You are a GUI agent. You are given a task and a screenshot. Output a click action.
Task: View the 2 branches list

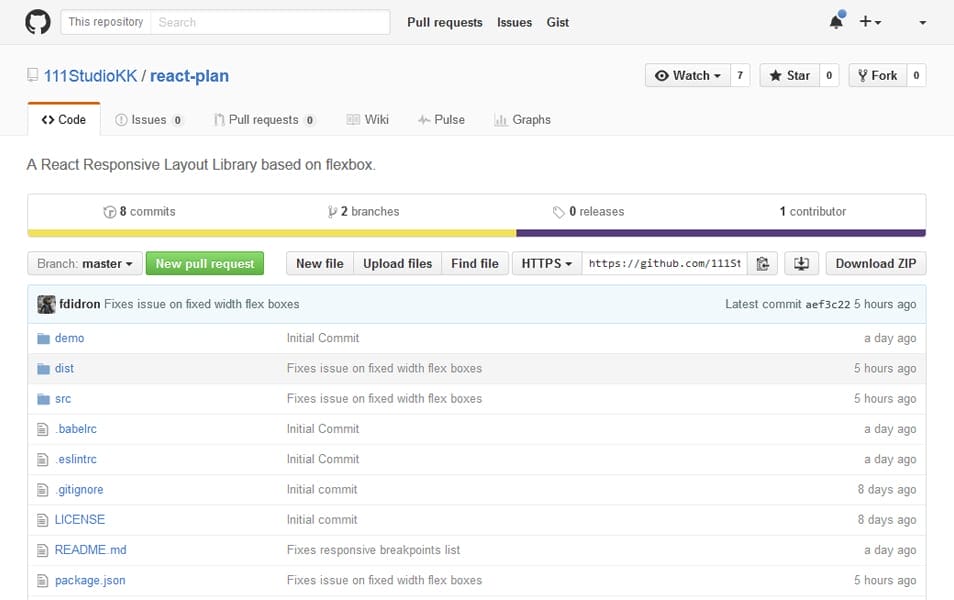pos(363,212)
